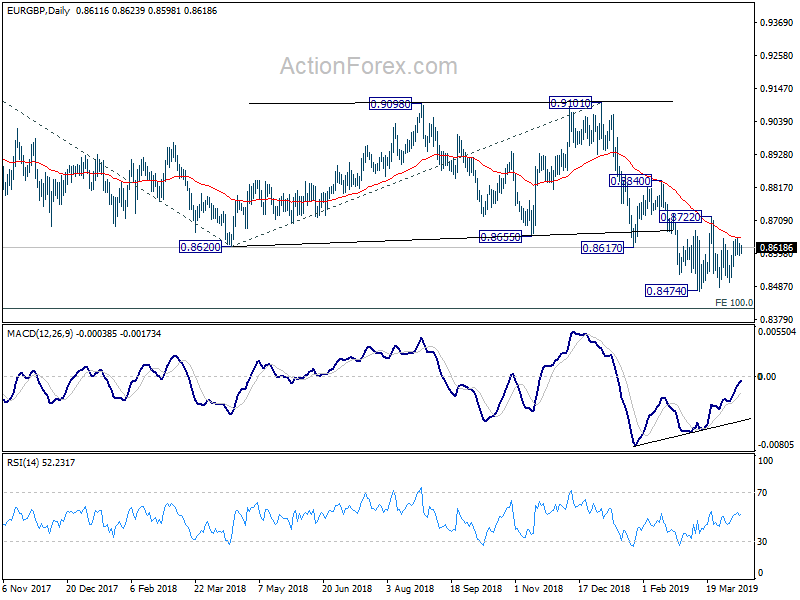800x600 pixels.
Task: Select the 0.86170 low label
Action: [603, 248]
